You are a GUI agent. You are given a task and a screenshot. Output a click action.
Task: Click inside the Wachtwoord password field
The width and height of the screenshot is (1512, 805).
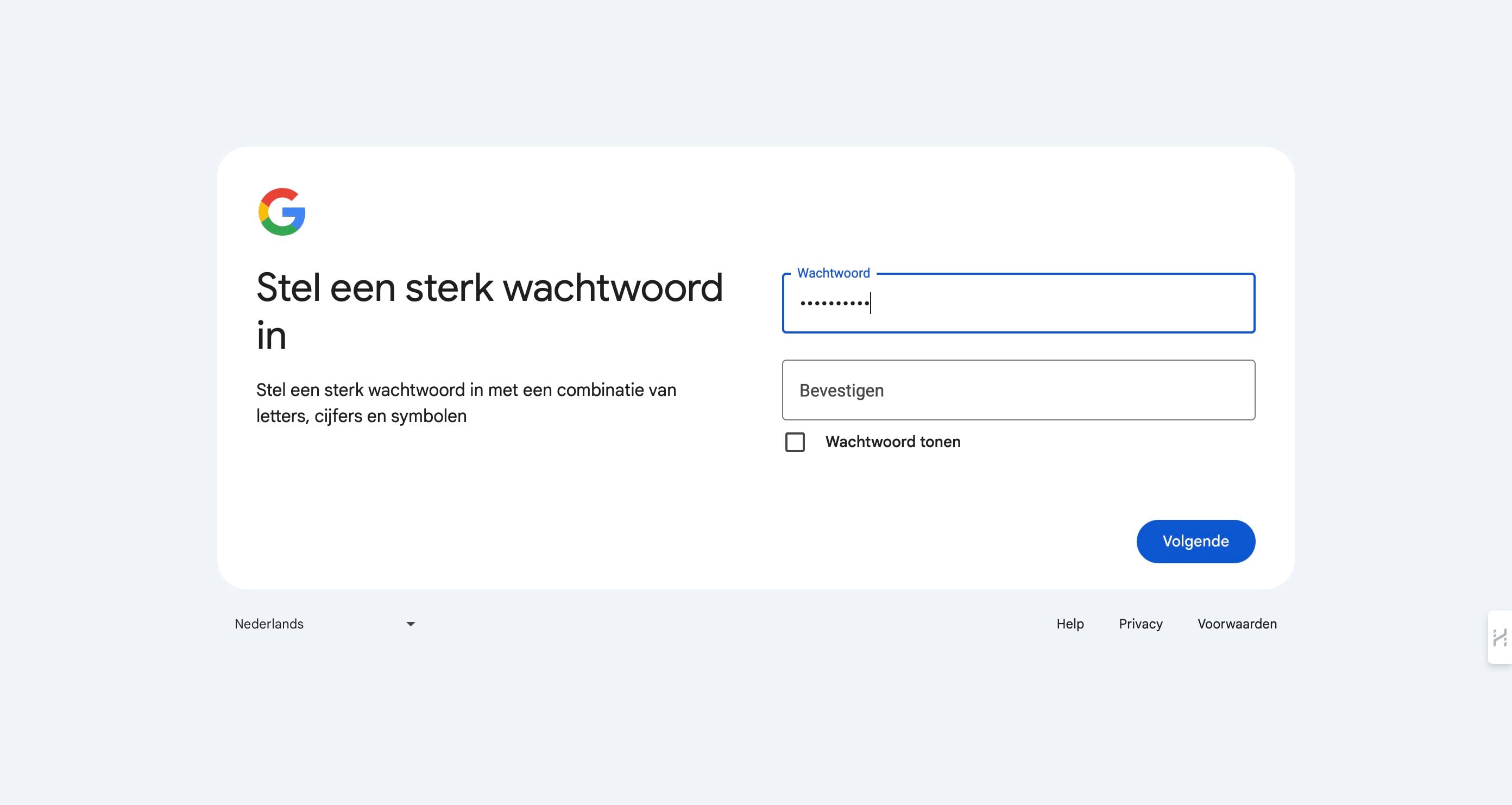[x=1018, y=304]
